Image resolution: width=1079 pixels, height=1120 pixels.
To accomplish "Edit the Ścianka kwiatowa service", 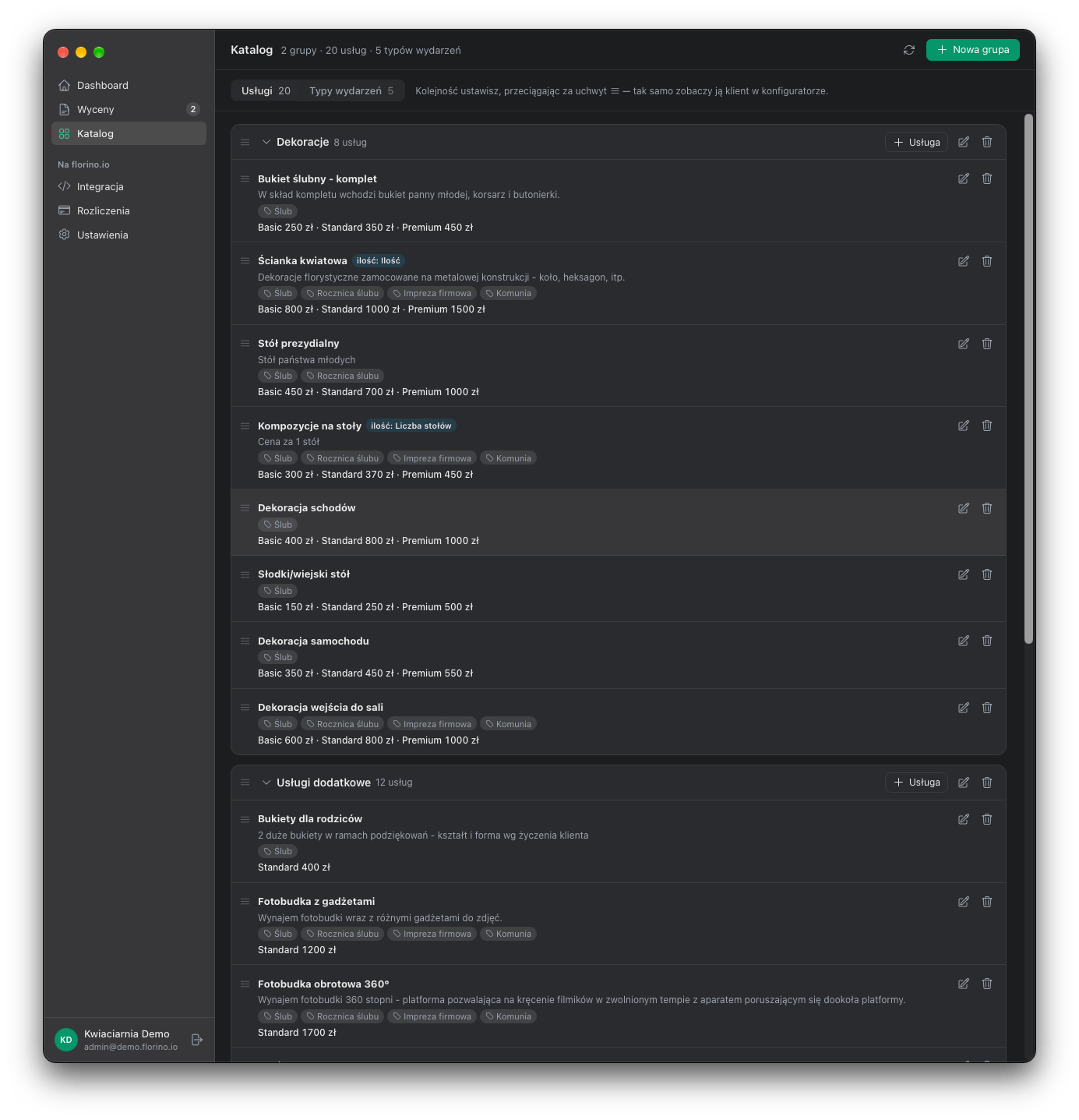I will click(x=964, y=261).
